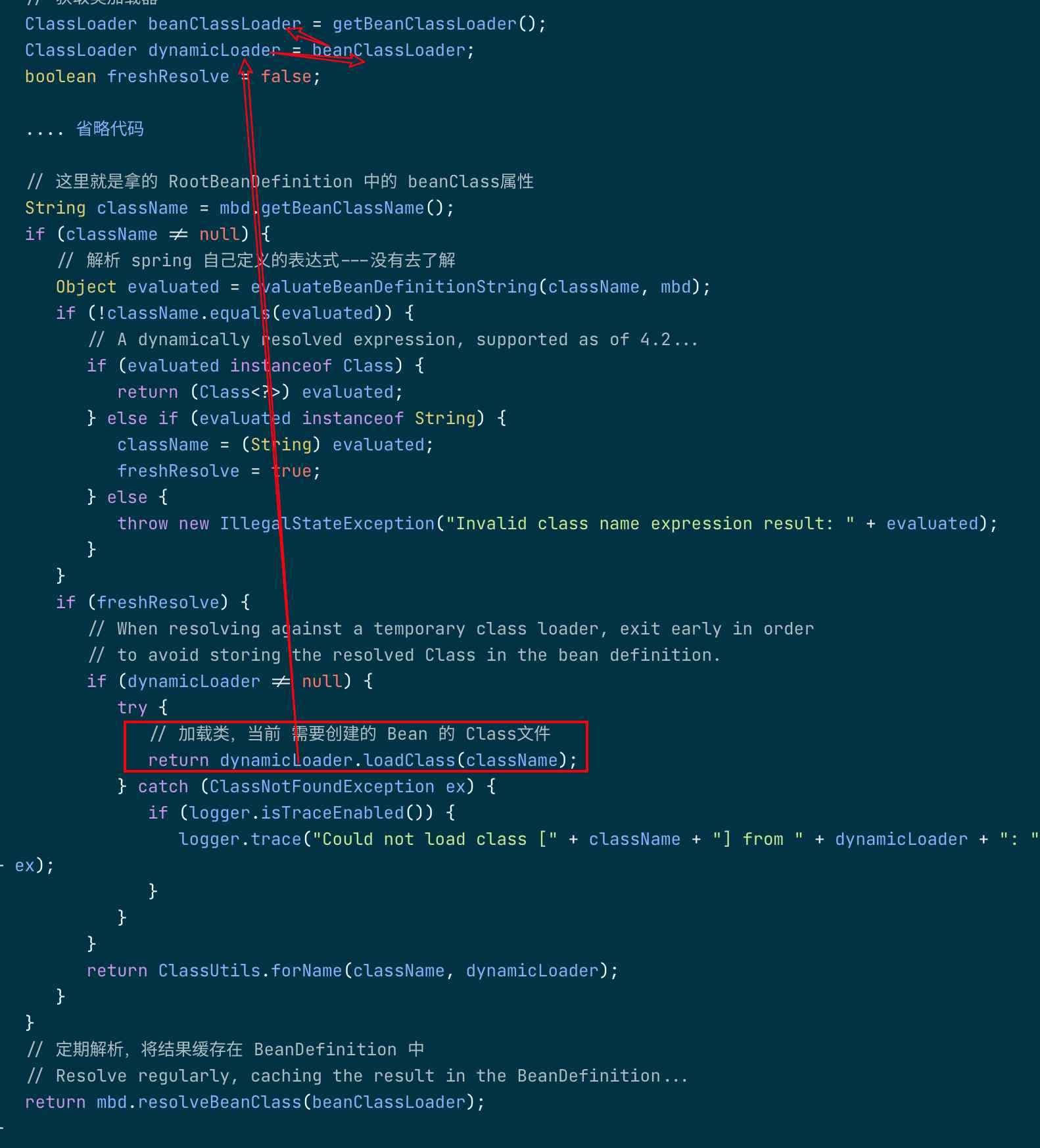
Task: Click the IllegalStateException class name
Action: 327,524
